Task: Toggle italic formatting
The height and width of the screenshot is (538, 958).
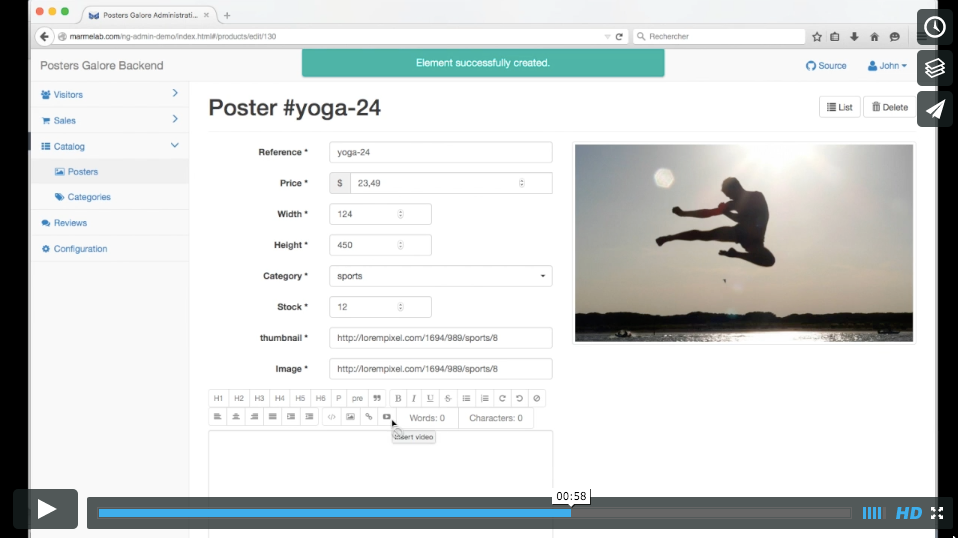Action: point(414,398)
